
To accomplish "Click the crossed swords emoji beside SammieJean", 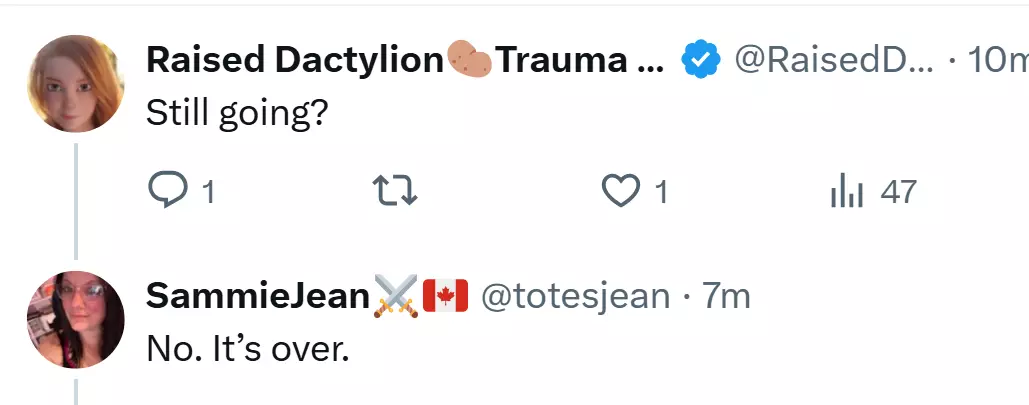I will [x=396, y=296].
